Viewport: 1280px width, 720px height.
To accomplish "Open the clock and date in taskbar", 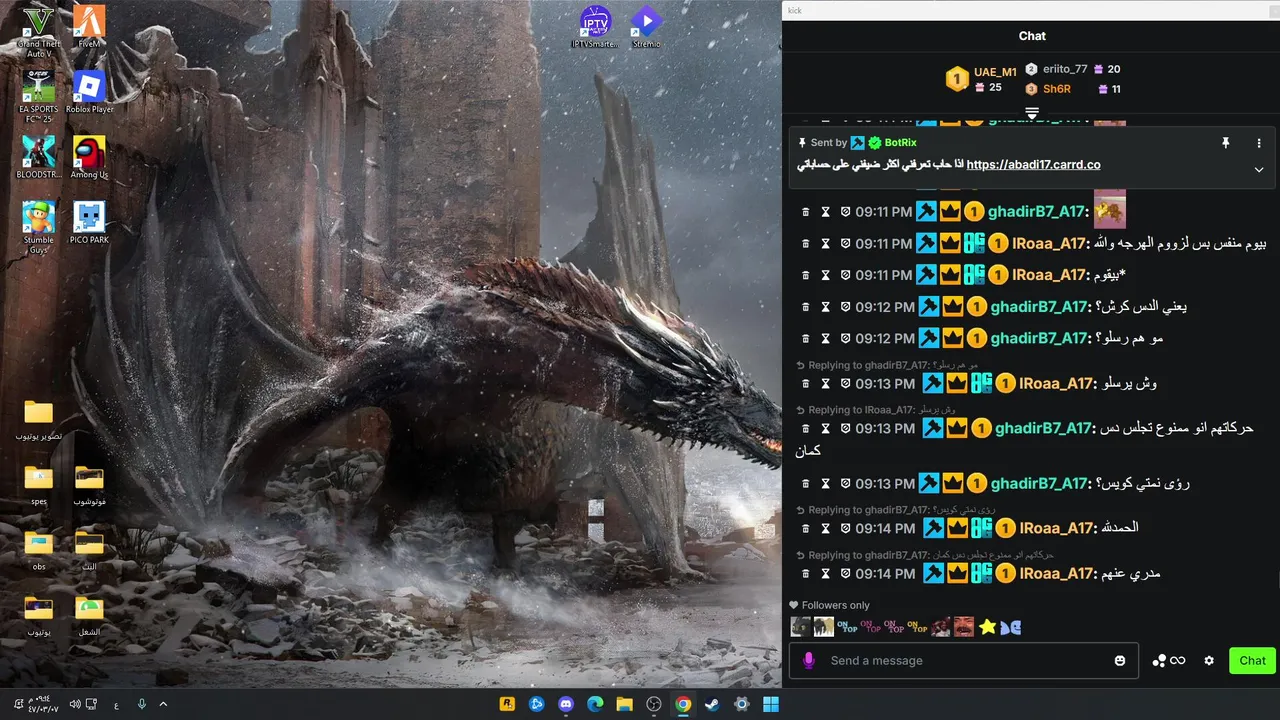I will pyautogui.click(x=42, y=704).
